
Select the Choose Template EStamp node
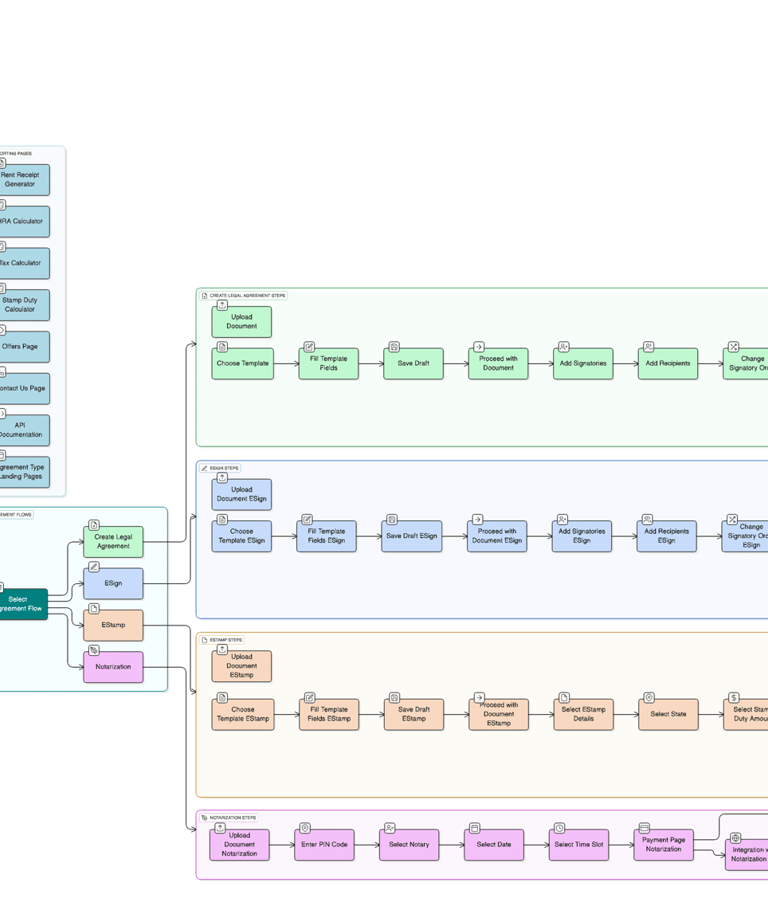click(x=243, y=714)
